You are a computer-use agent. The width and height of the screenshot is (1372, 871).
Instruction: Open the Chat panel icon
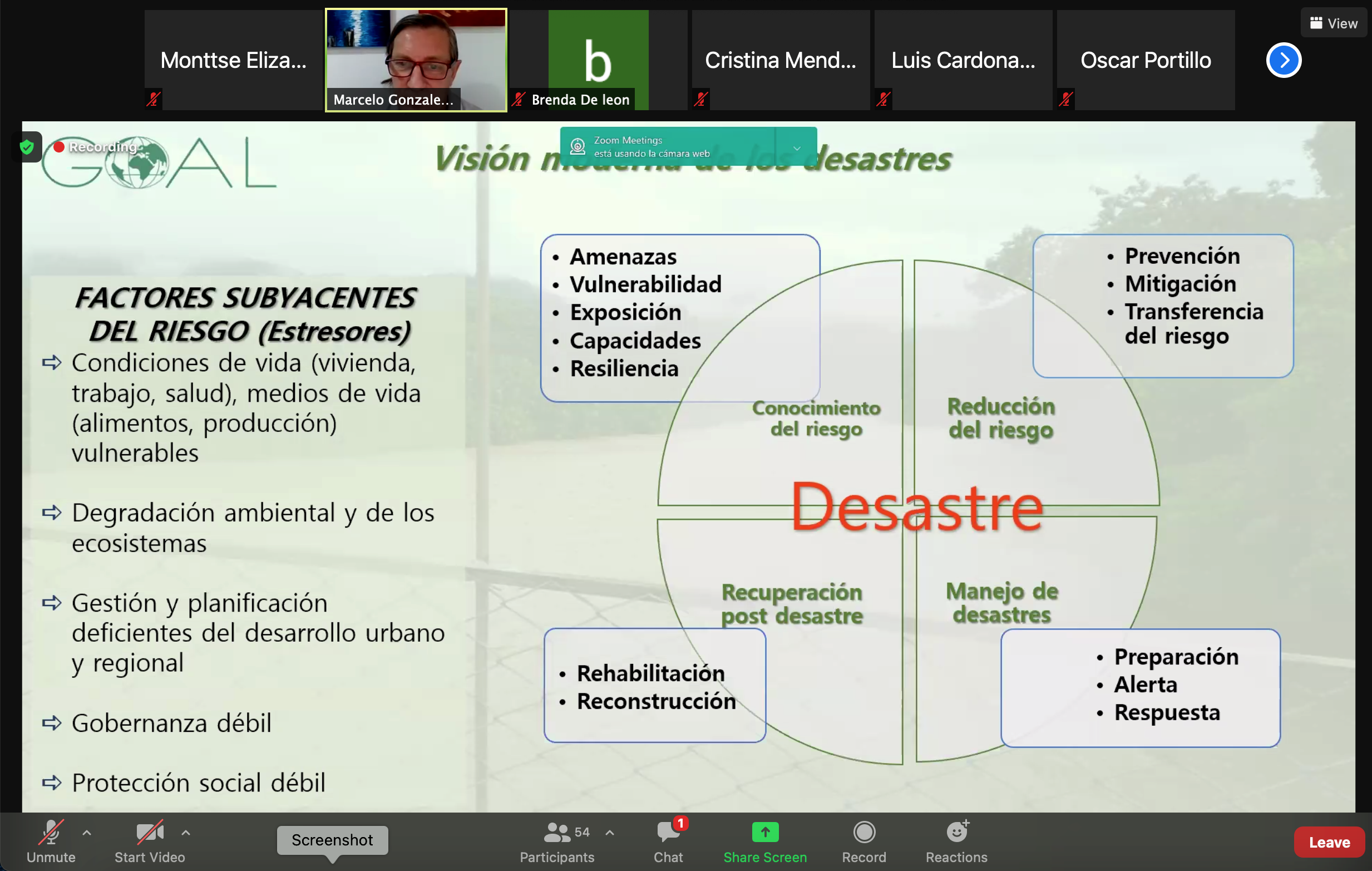(668, 833)
